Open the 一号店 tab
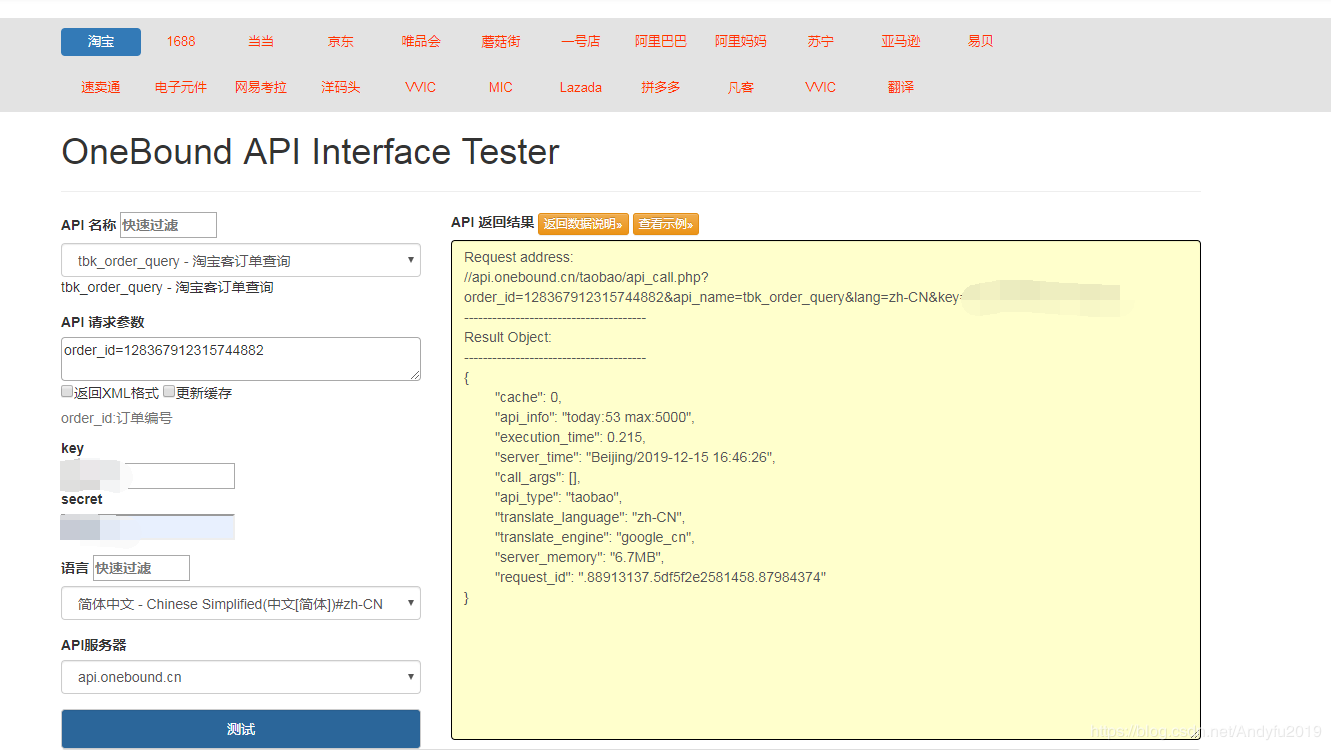This screenshot has width=1331, height=750. pos(581,42)
